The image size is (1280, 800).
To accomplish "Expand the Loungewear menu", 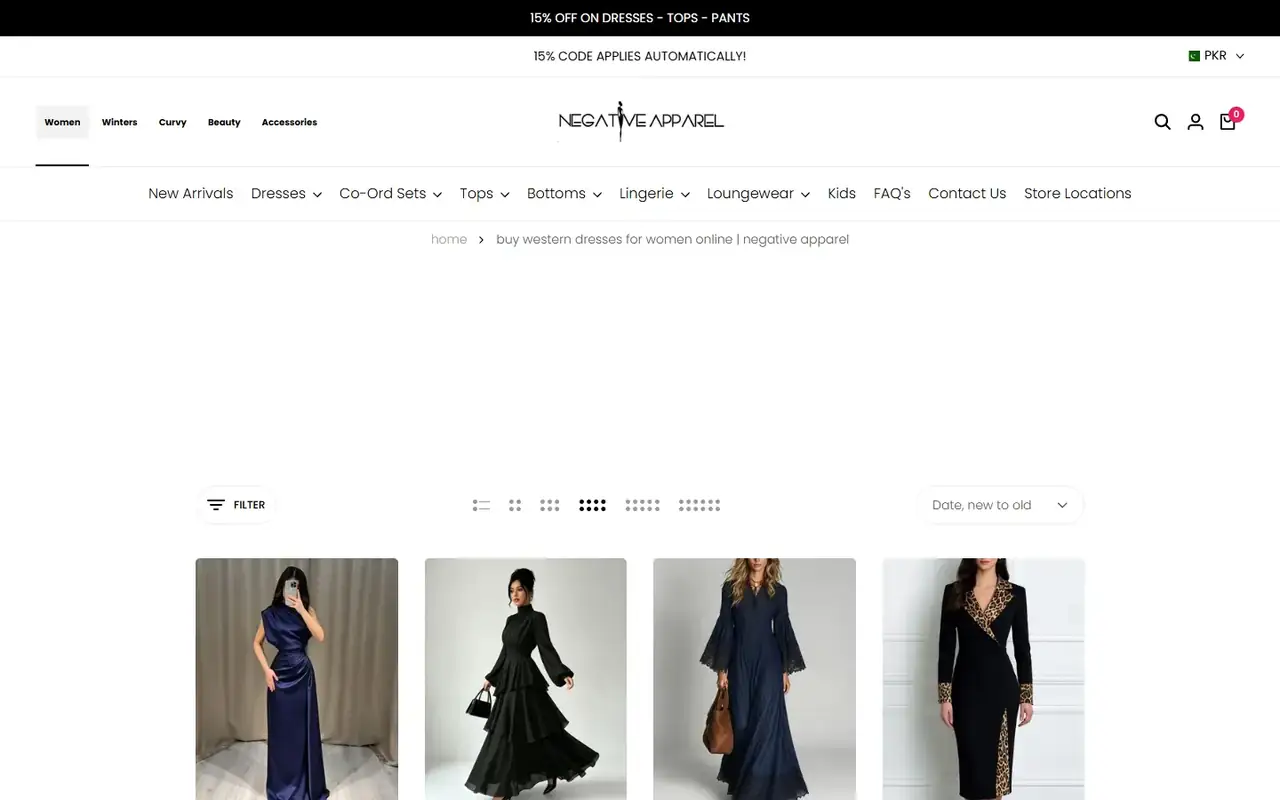I will pos(758,194).
